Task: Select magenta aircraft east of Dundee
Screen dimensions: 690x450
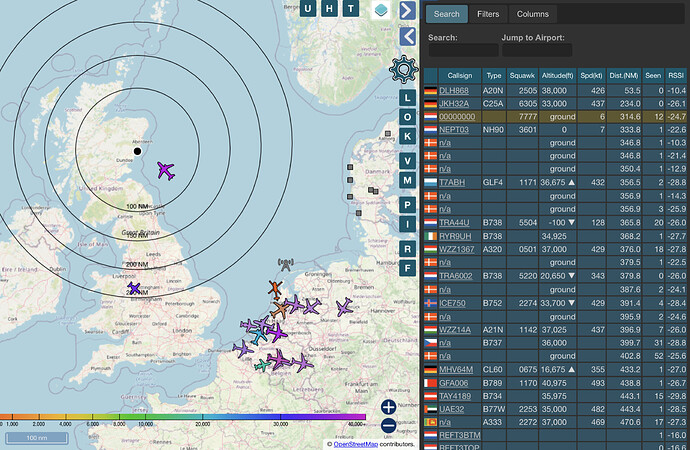Action: pyautogui.click(x=166, y=171)
